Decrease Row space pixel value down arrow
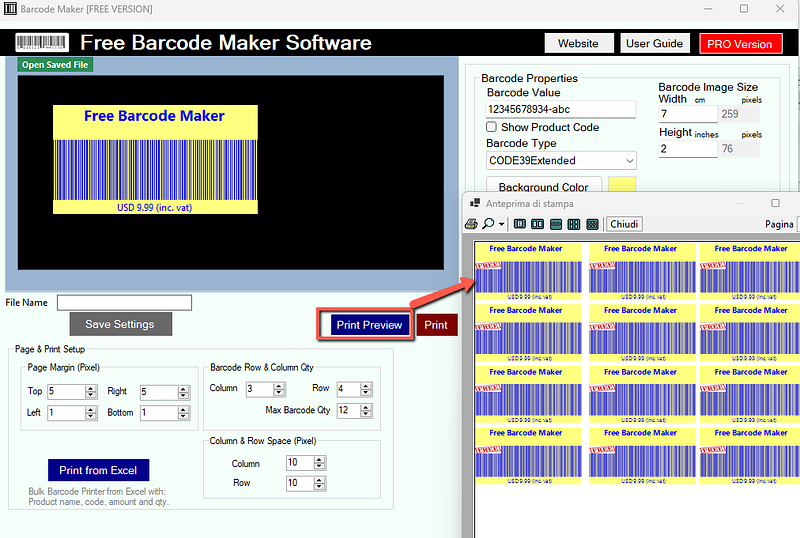 coord(319,486)
